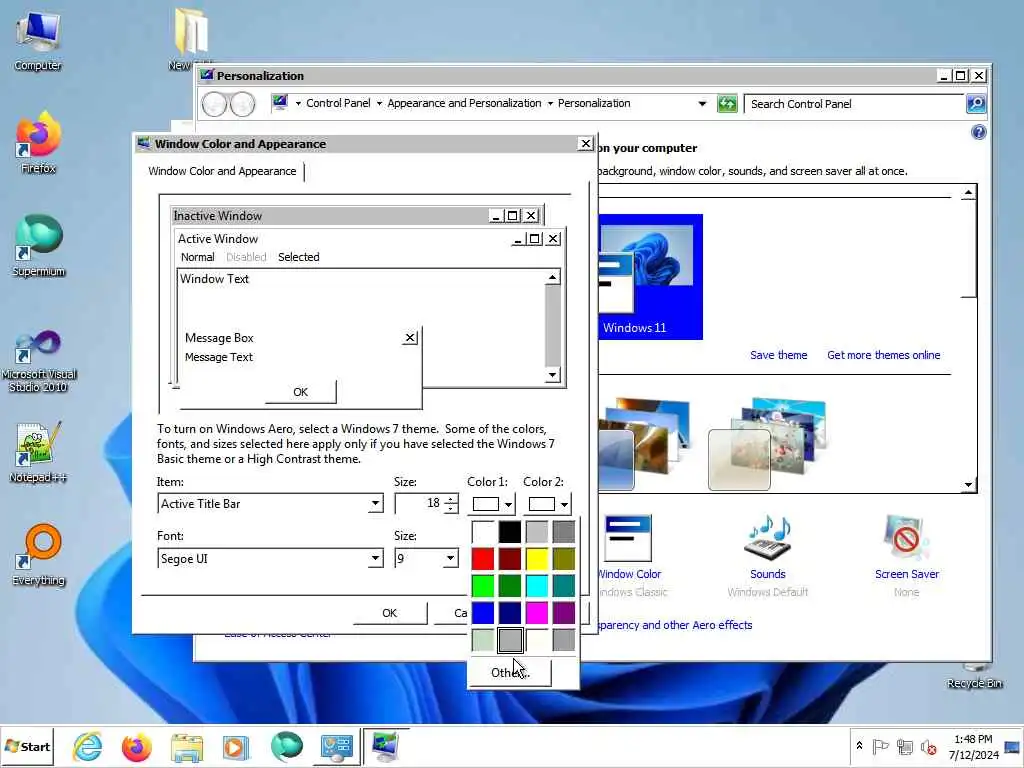
Task: Pick the bright blue color swatch
Action: pos(483,613)
